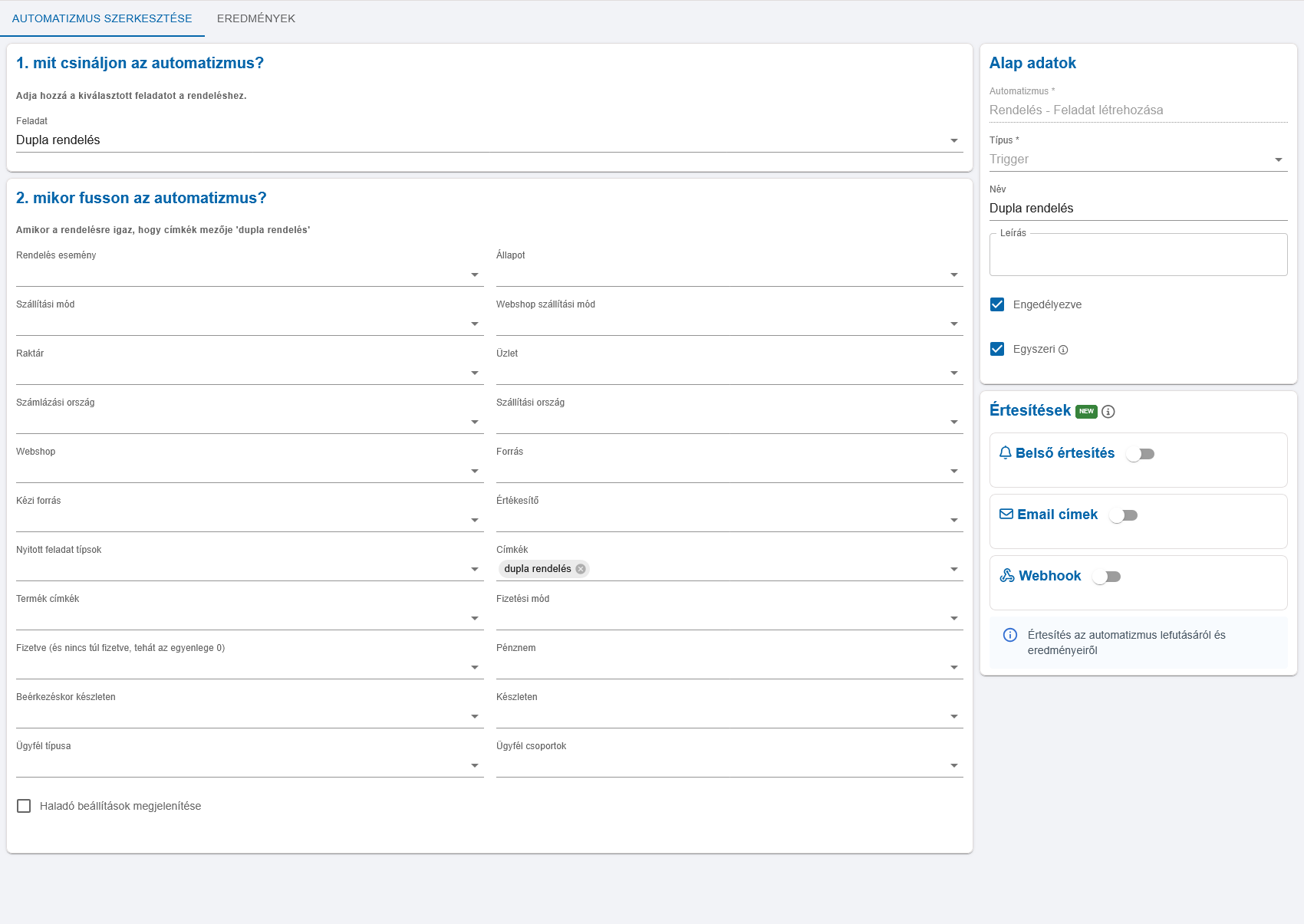Open the Értékesítő dropdown
The height and width of the screenshot is (924, 1304).
tap(729, 520)
